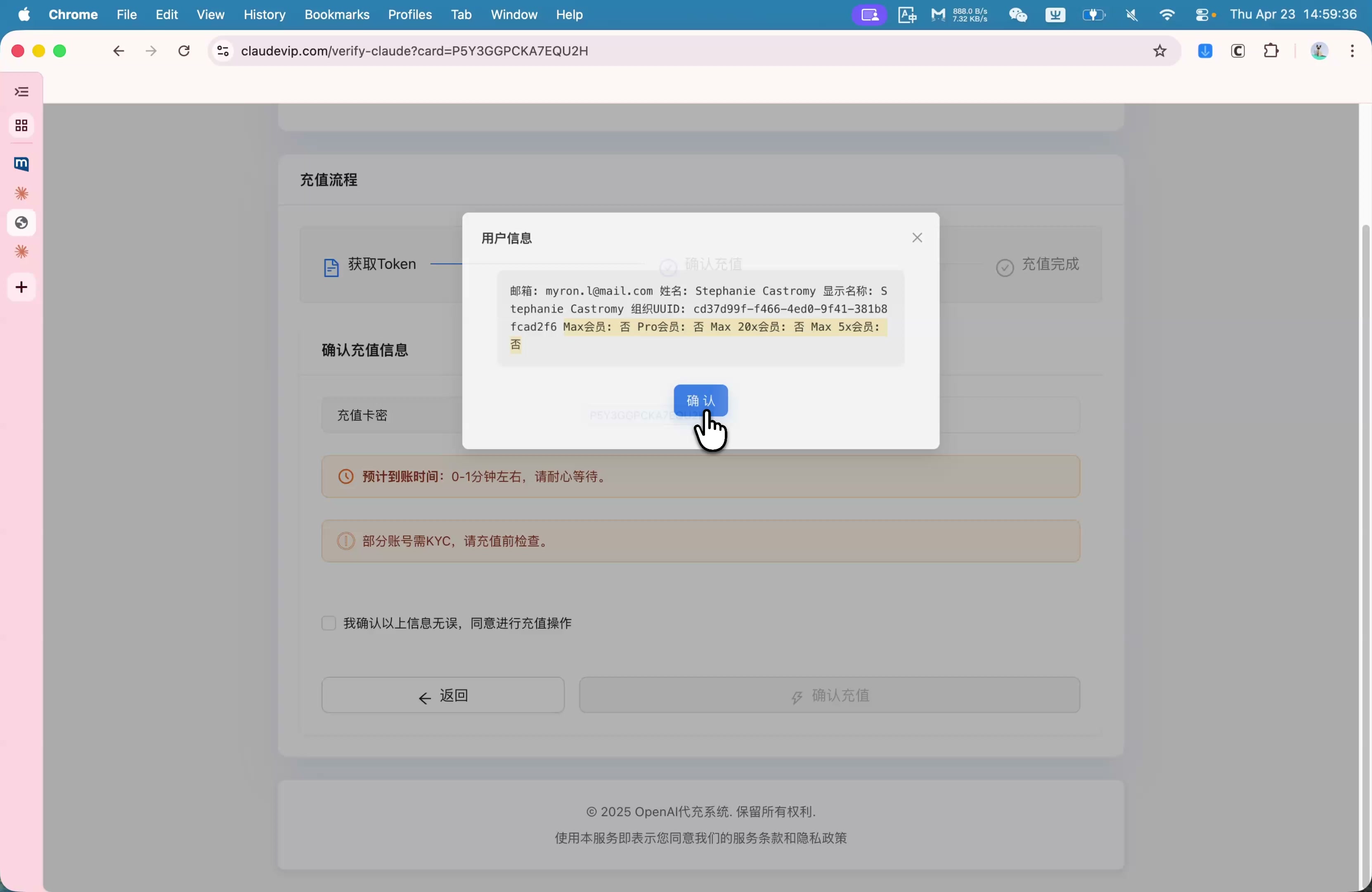1372x892 pixels.
Task: Click the address bar URL
Action: click(414, 51)
